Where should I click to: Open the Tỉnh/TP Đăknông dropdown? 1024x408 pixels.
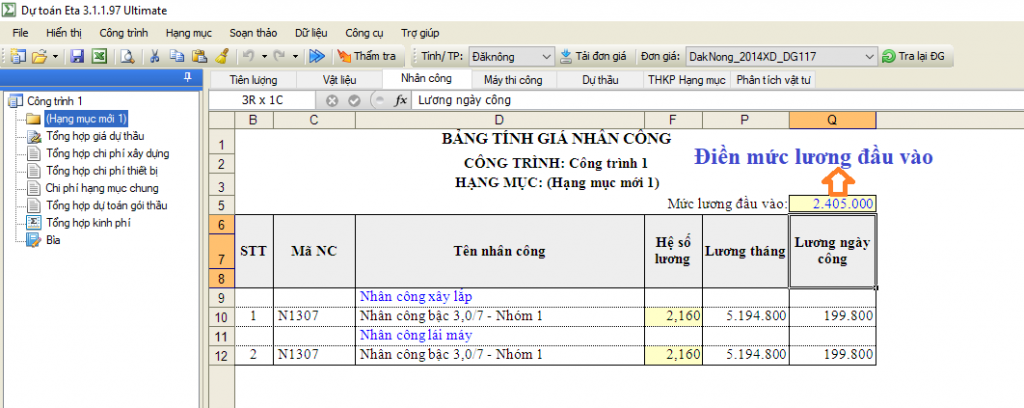coord(511,57)
